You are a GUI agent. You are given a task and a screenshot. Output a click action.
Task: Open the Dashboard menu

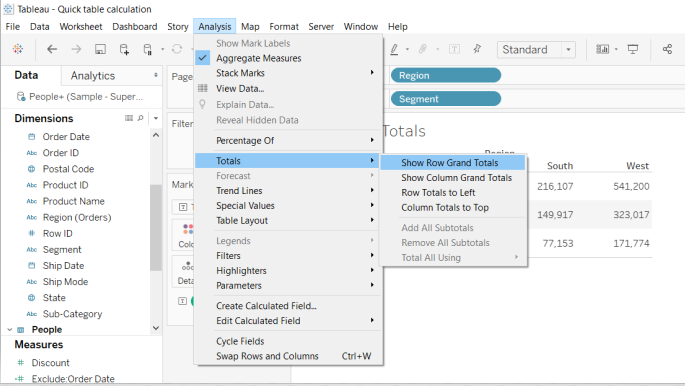click(x=135, y=27)
